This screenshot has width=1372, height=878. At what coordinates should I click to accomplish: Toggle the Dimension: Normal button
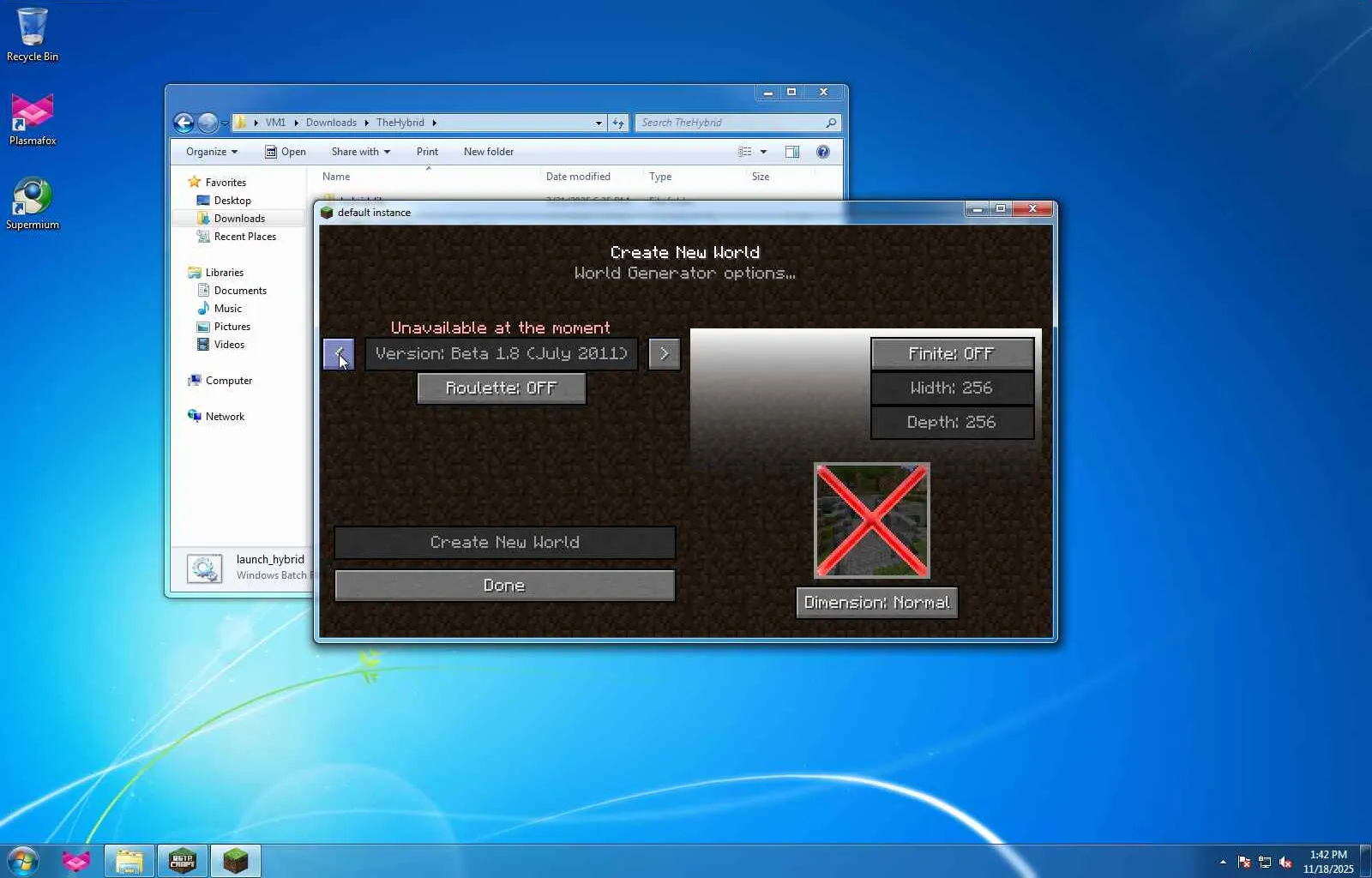pos(876,603)
